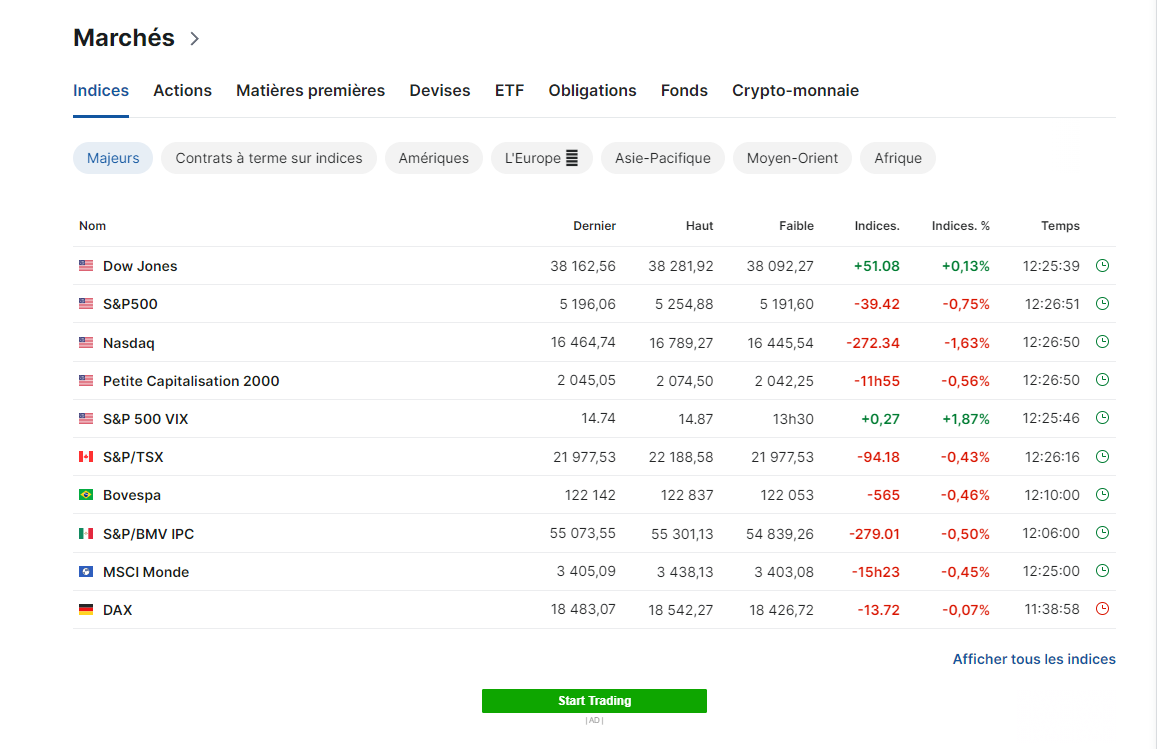Viewport: 1157px width, 749px height.
Task: Click the clock icon in Bovespa row
Action: click(1102, 494)
